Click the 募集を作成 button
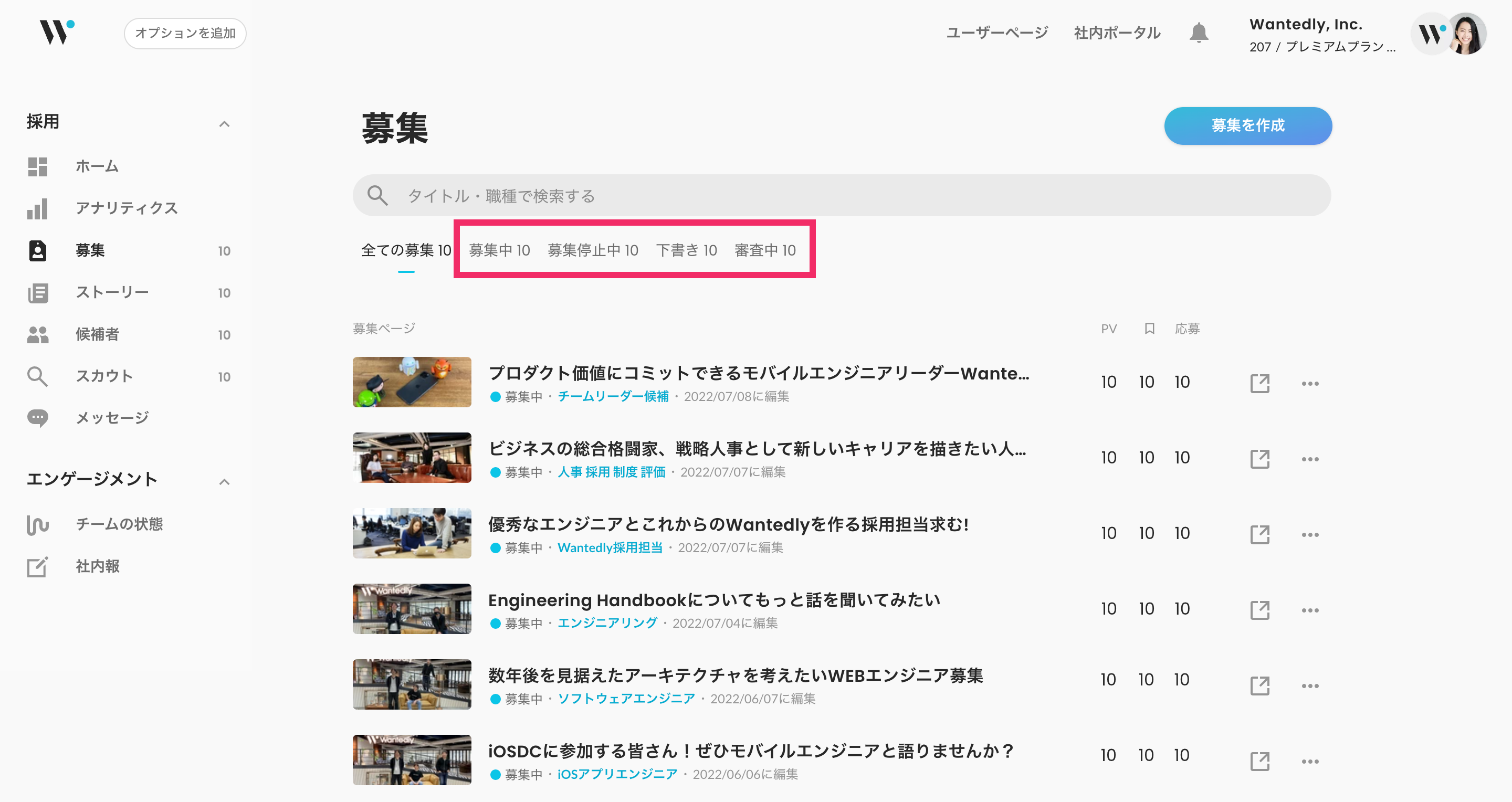The height and width of the screenshot is (802, 1512). 1247,125
